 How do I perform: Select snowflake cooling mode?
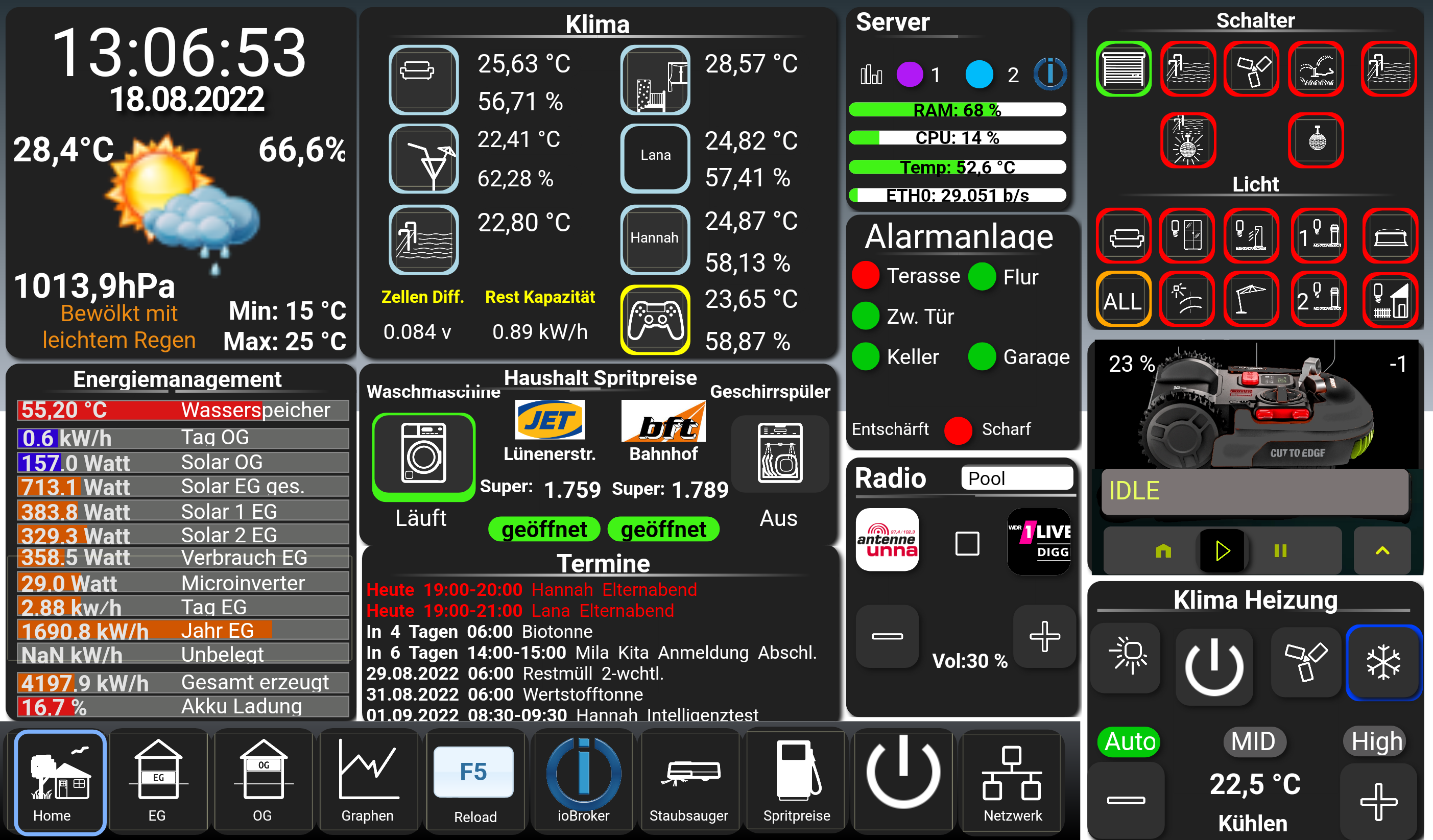[x=1383, y=663]
